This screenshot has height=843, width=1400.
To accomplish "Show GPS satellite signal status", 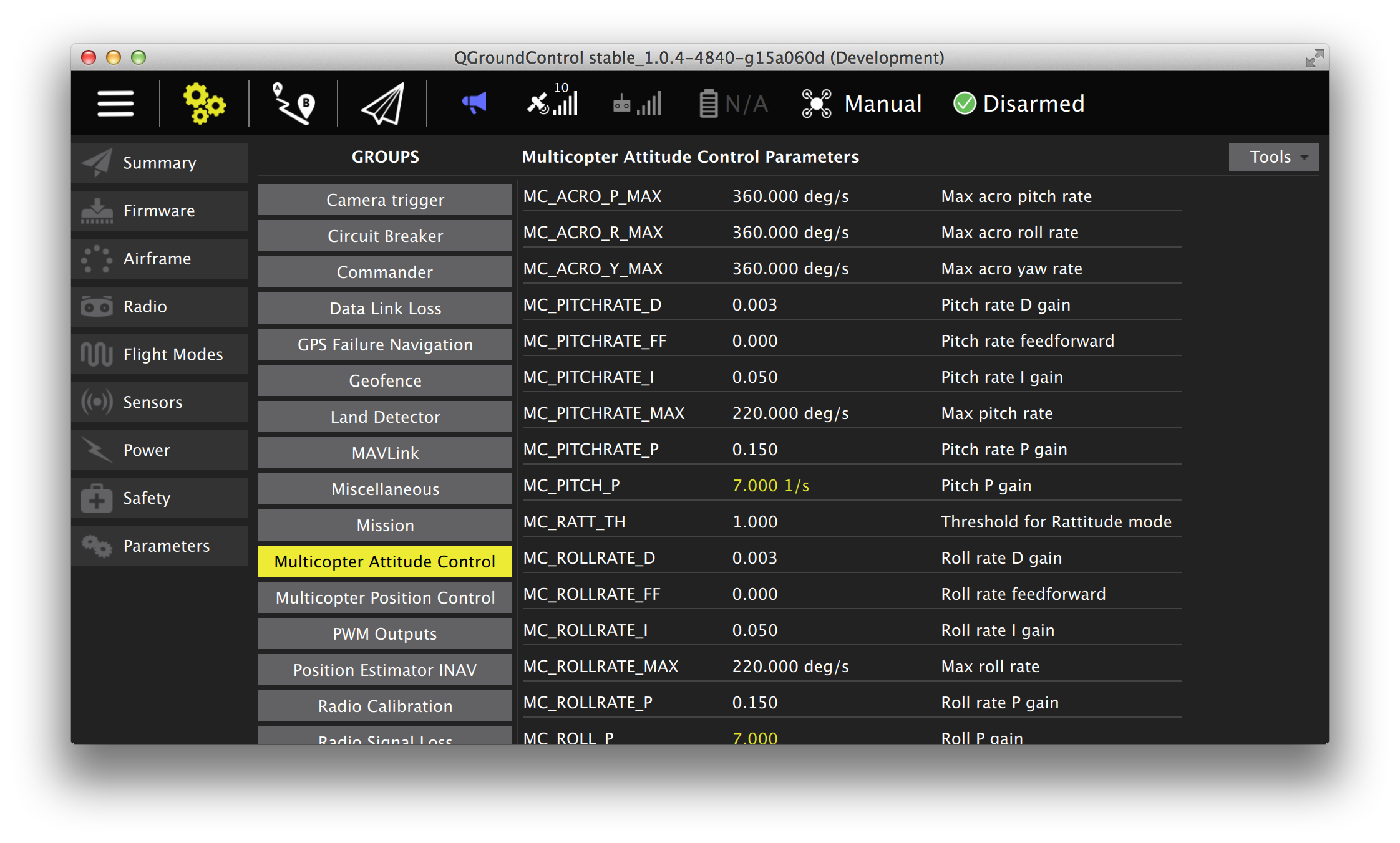I will (553, 102).
